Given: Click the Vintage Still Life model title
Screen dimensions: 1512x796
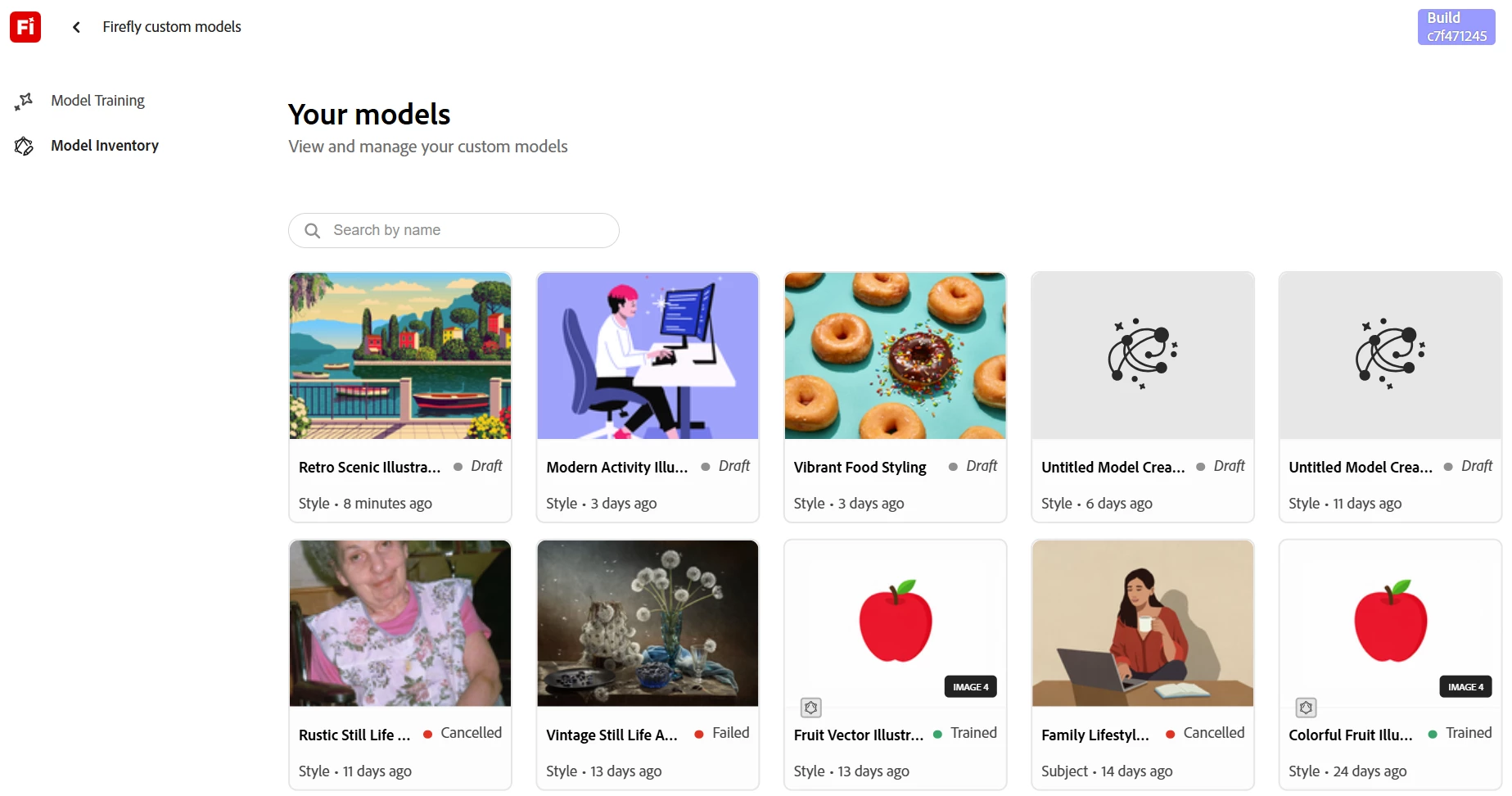Looking at the screenshot, I should coord(612,735).
